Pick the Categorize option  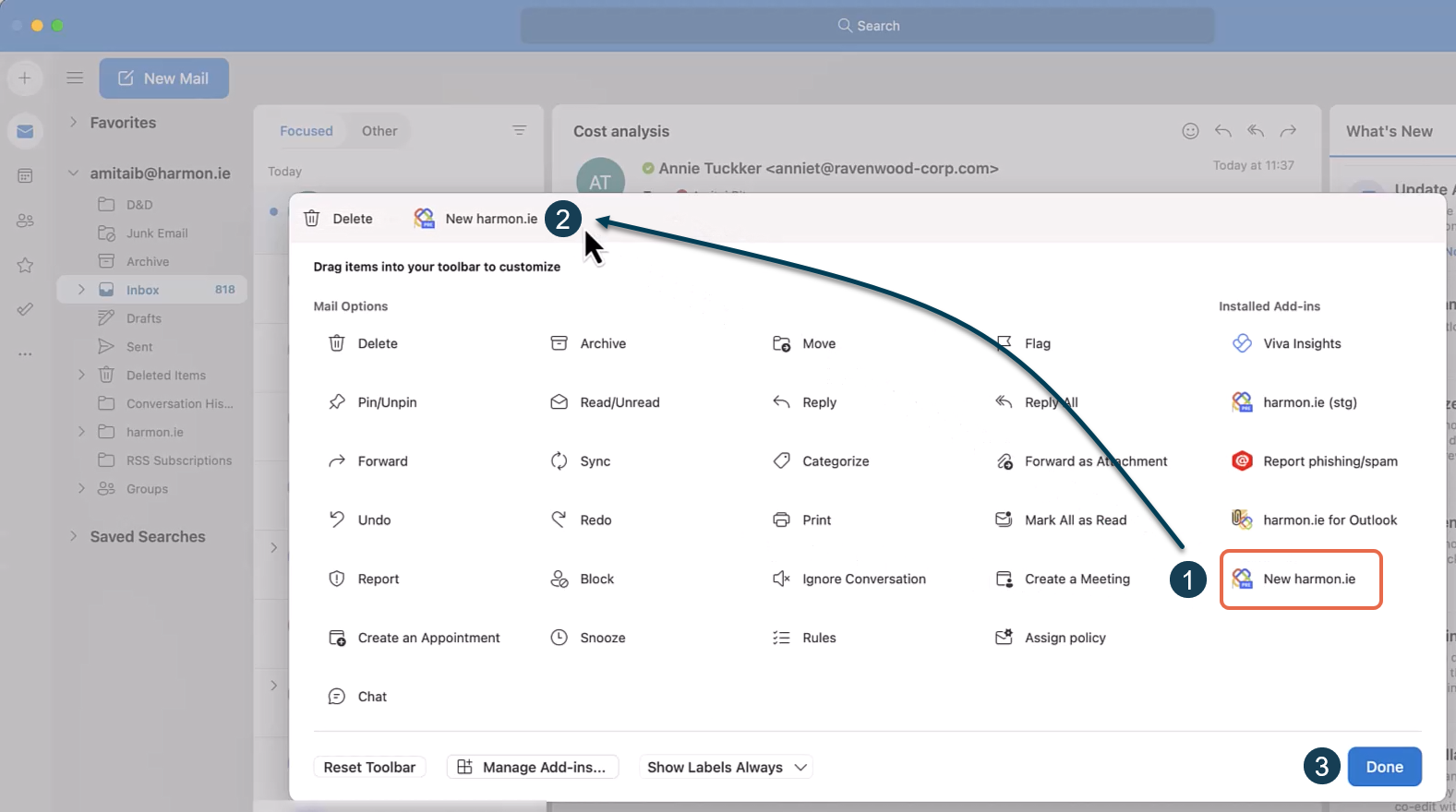coord(821,461)
